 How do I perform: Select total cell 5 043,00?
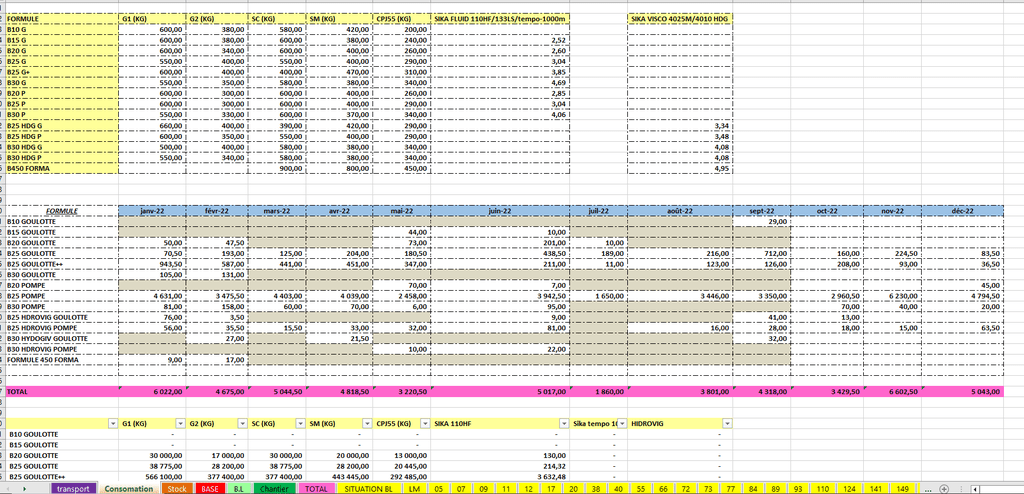pos(963,392)
